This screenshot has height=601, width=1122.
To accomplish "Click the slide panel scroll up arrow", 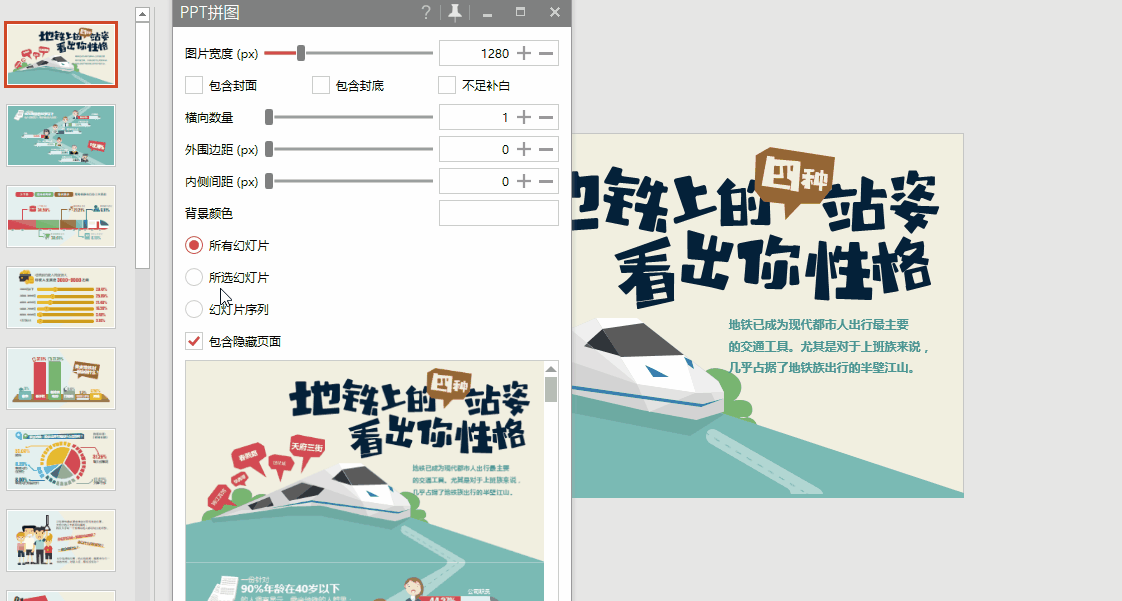I will tap(142, 15).
